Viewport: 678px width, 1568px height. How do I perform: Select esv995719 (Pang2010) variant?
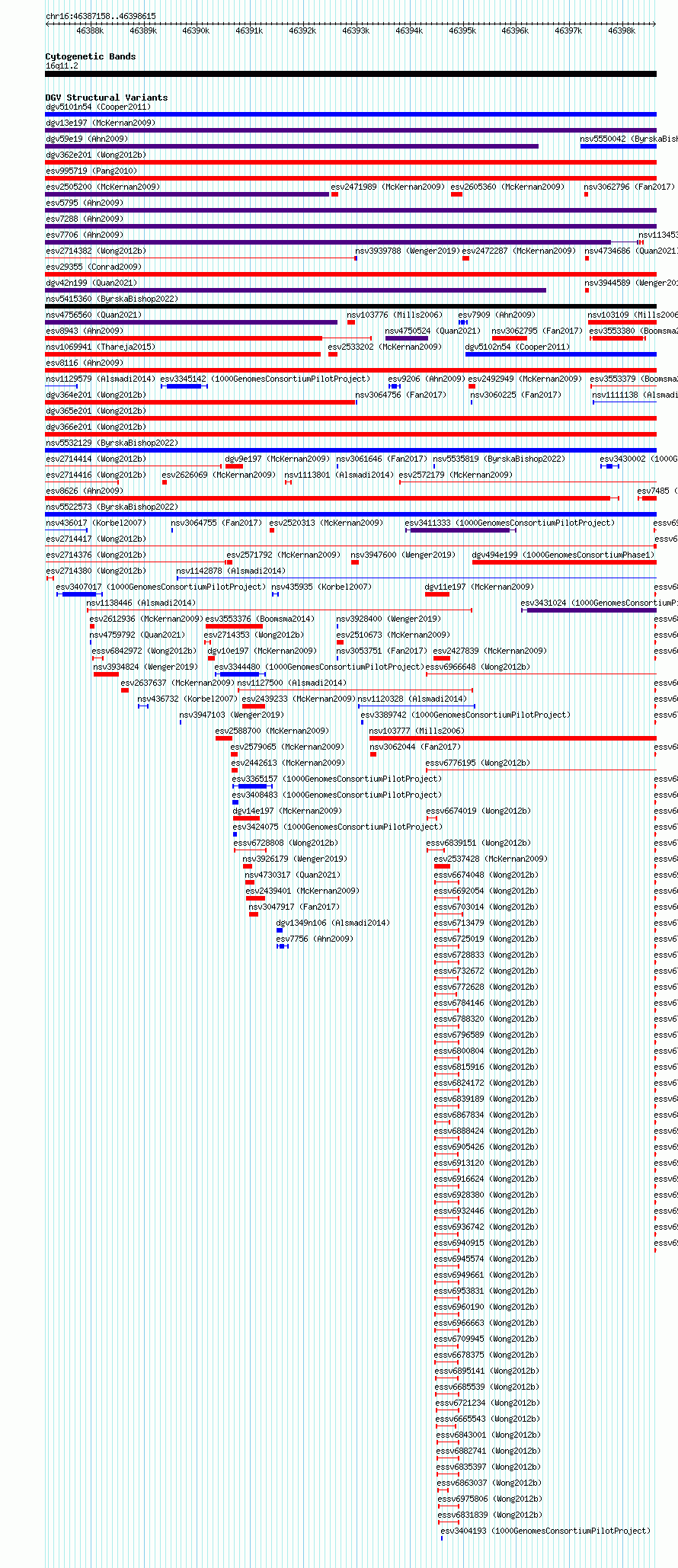pyautogui.click(x=91, y=171)
